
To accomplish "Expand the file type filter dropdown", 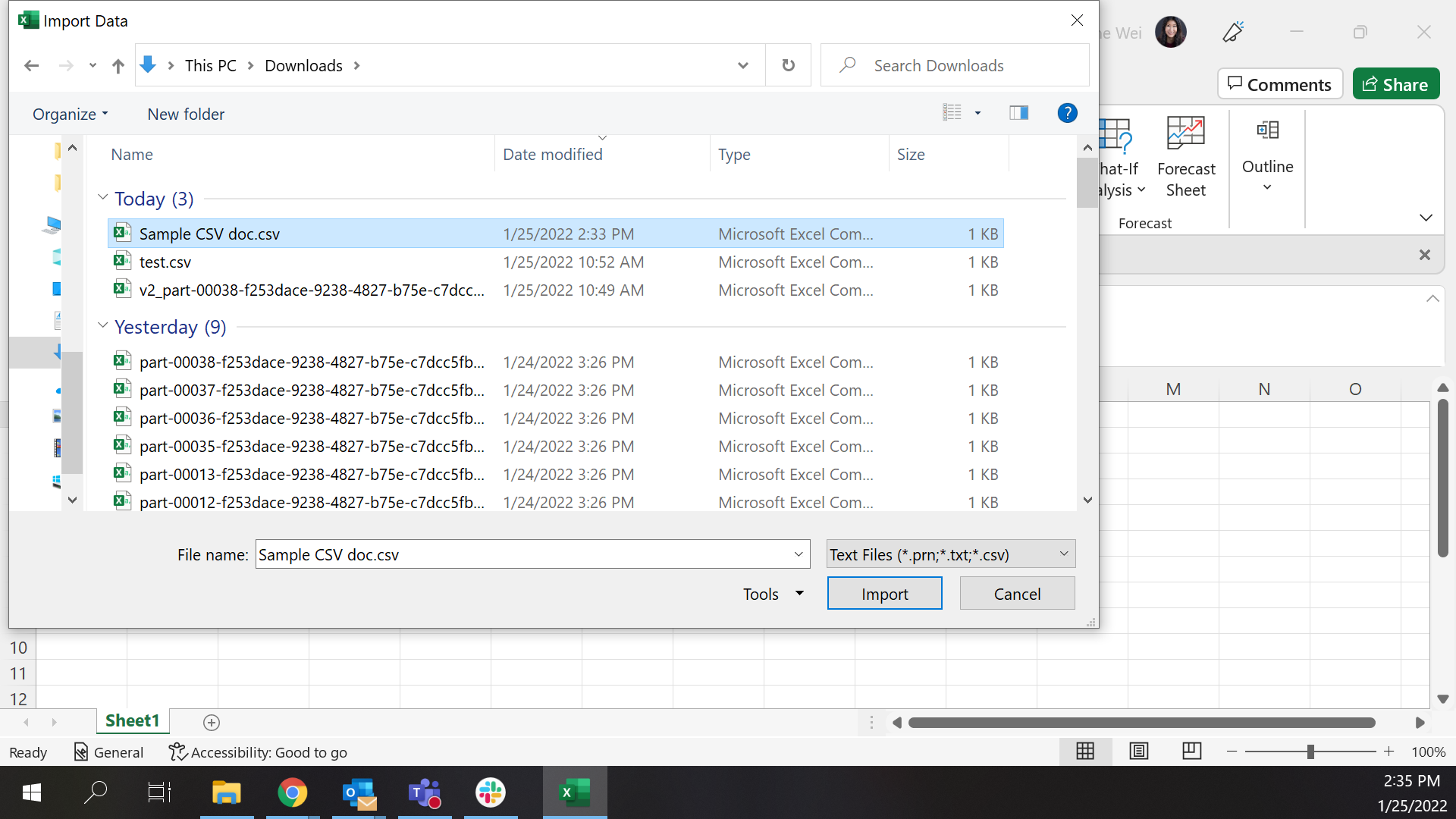I will click(x=1063, y=554).
